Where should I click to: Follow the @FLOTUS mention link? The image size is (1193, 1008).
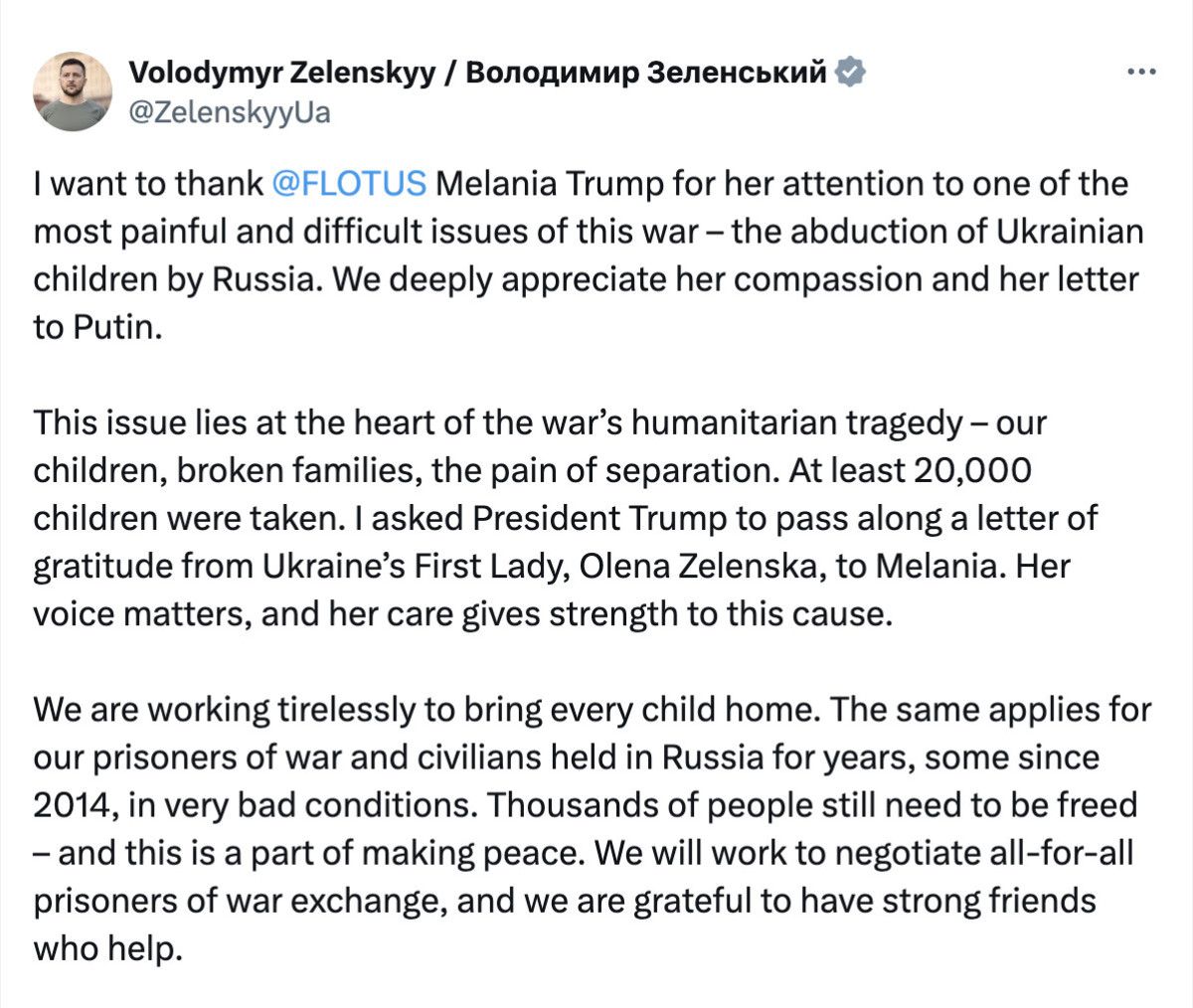(x=348, y=184)
